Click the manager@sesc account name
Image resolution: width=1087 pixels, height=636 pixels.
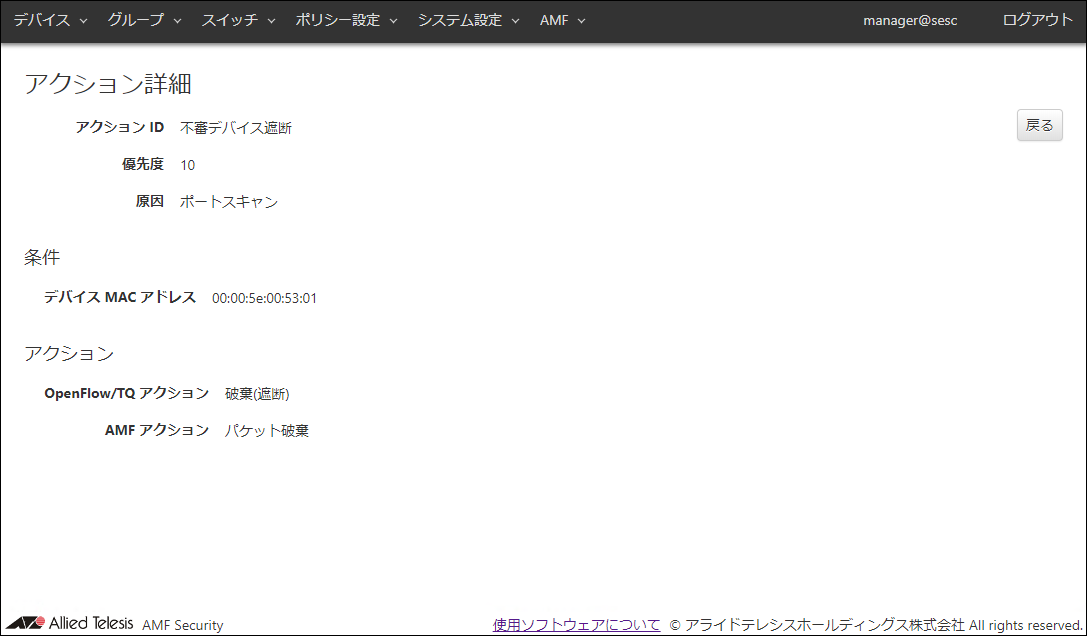910,20
